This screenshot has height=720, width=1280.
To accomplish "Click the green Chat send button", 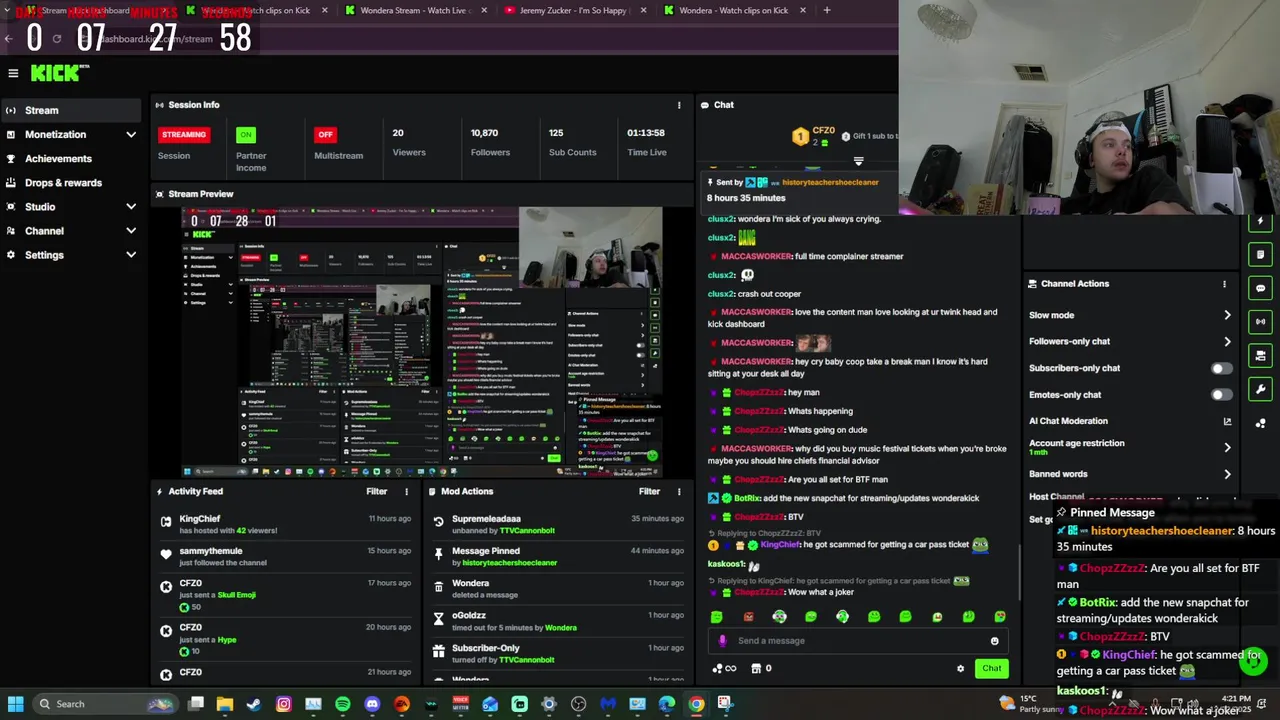I will coord(991,669).
